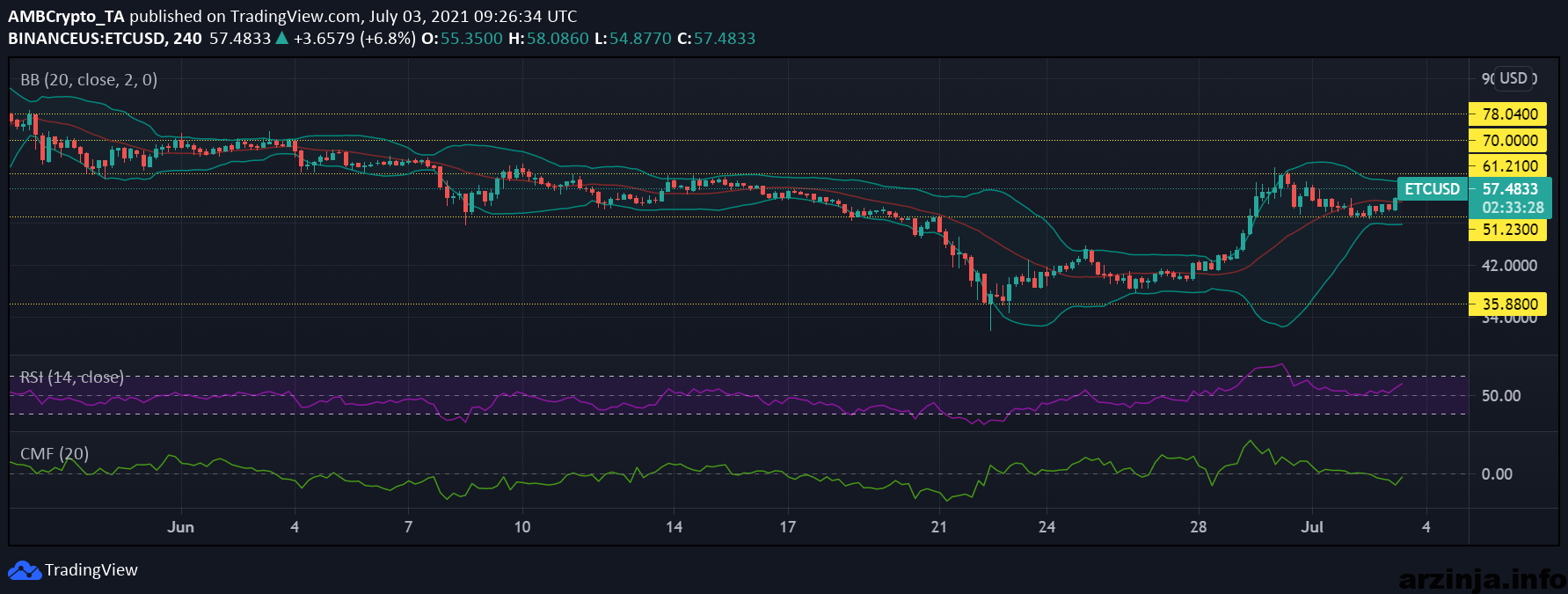Click the Jul date axis label

pos(1312,526)
